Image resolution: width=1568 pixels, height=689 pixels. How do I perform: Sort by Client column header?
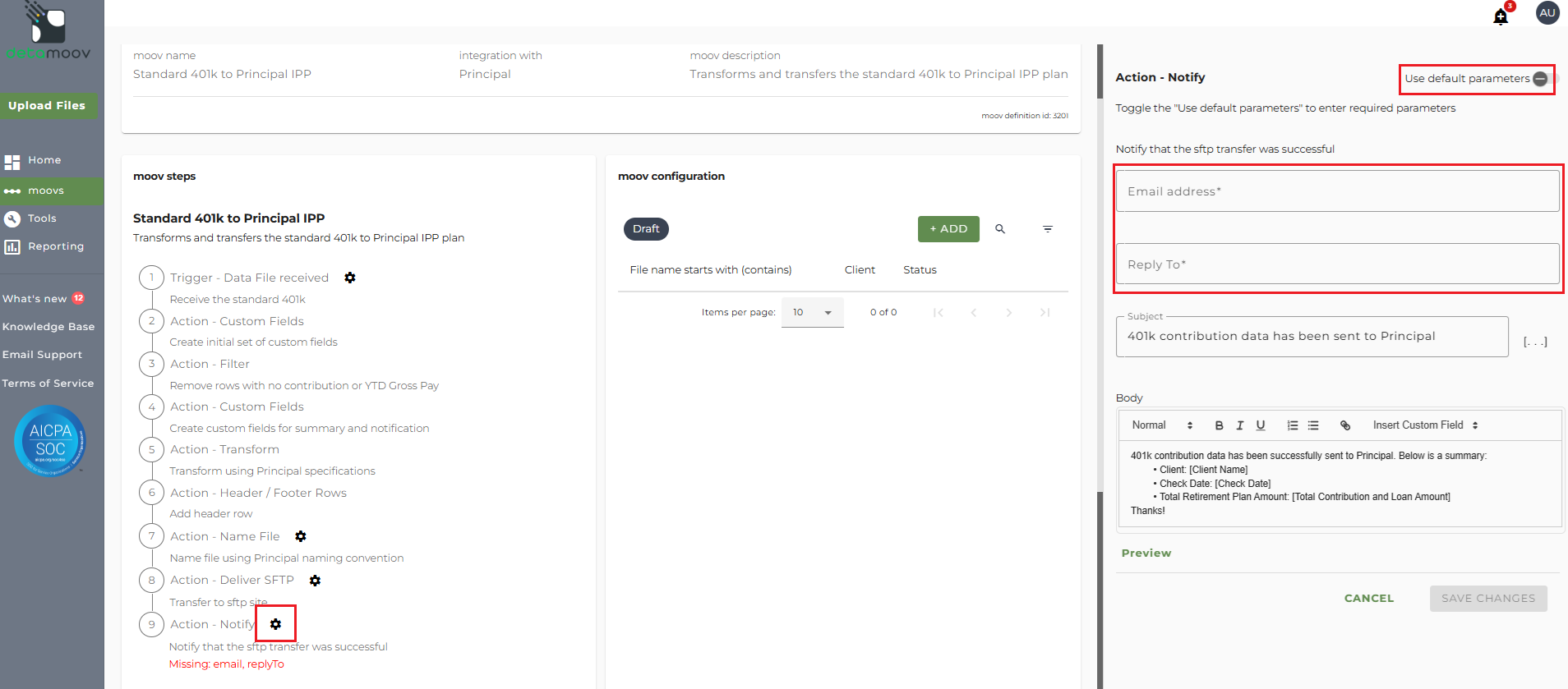[860, 270]
